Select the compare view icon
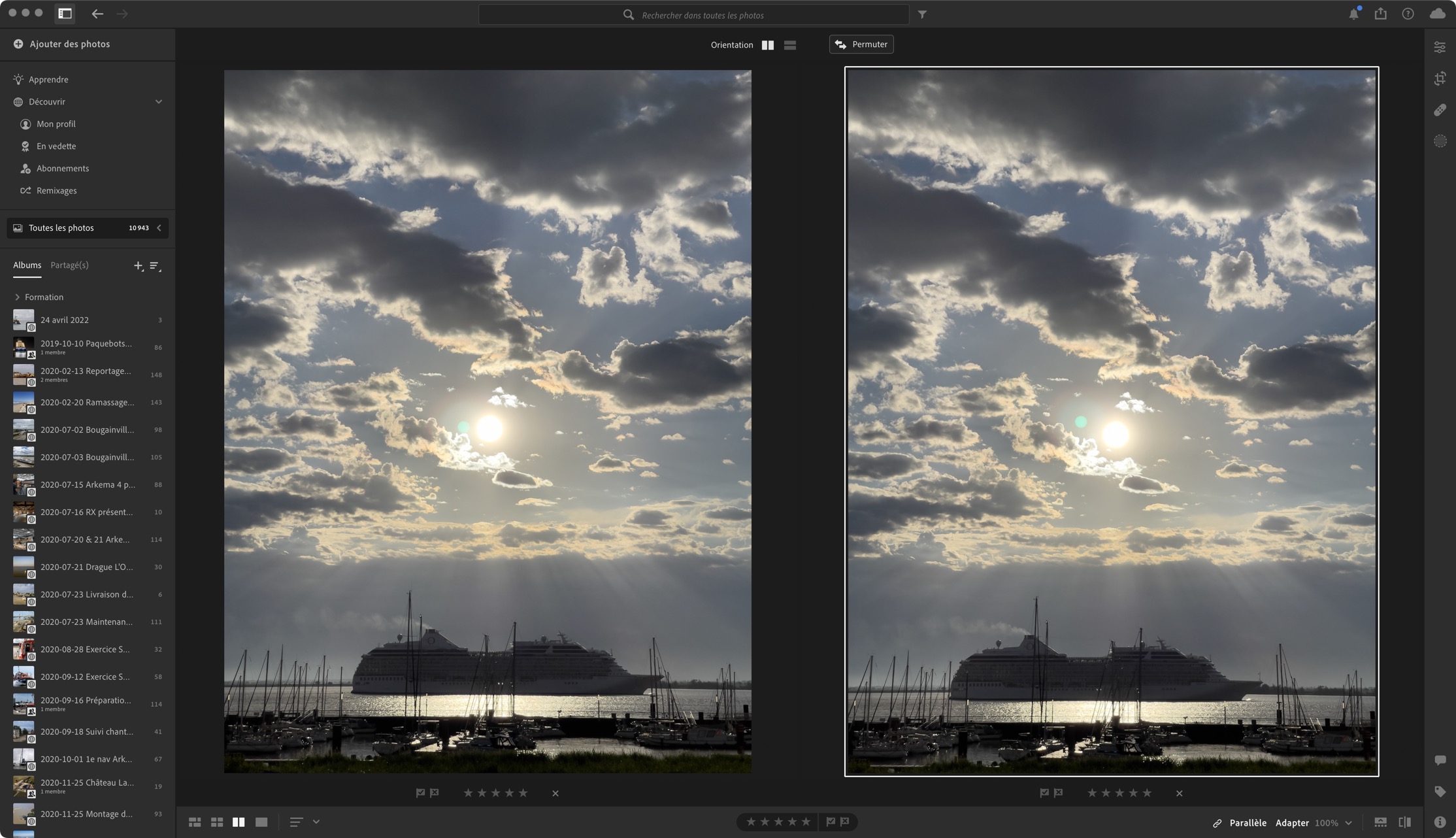1456x838 pixels. (239, 822)
